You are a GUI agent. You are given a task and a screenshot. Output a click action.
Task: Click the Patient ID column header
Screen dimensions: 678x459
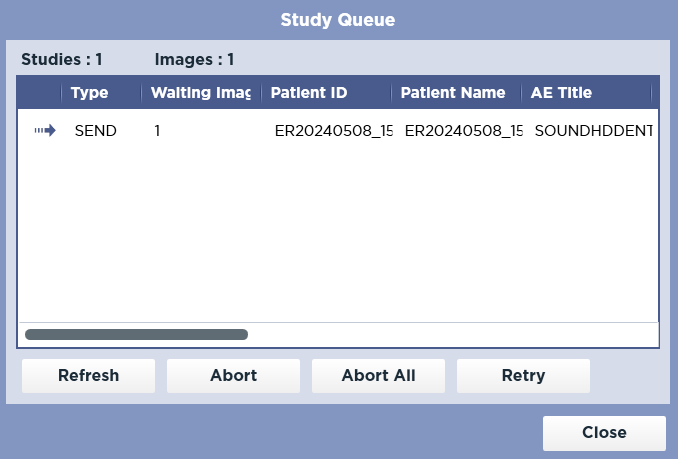[x=309, y=93]
